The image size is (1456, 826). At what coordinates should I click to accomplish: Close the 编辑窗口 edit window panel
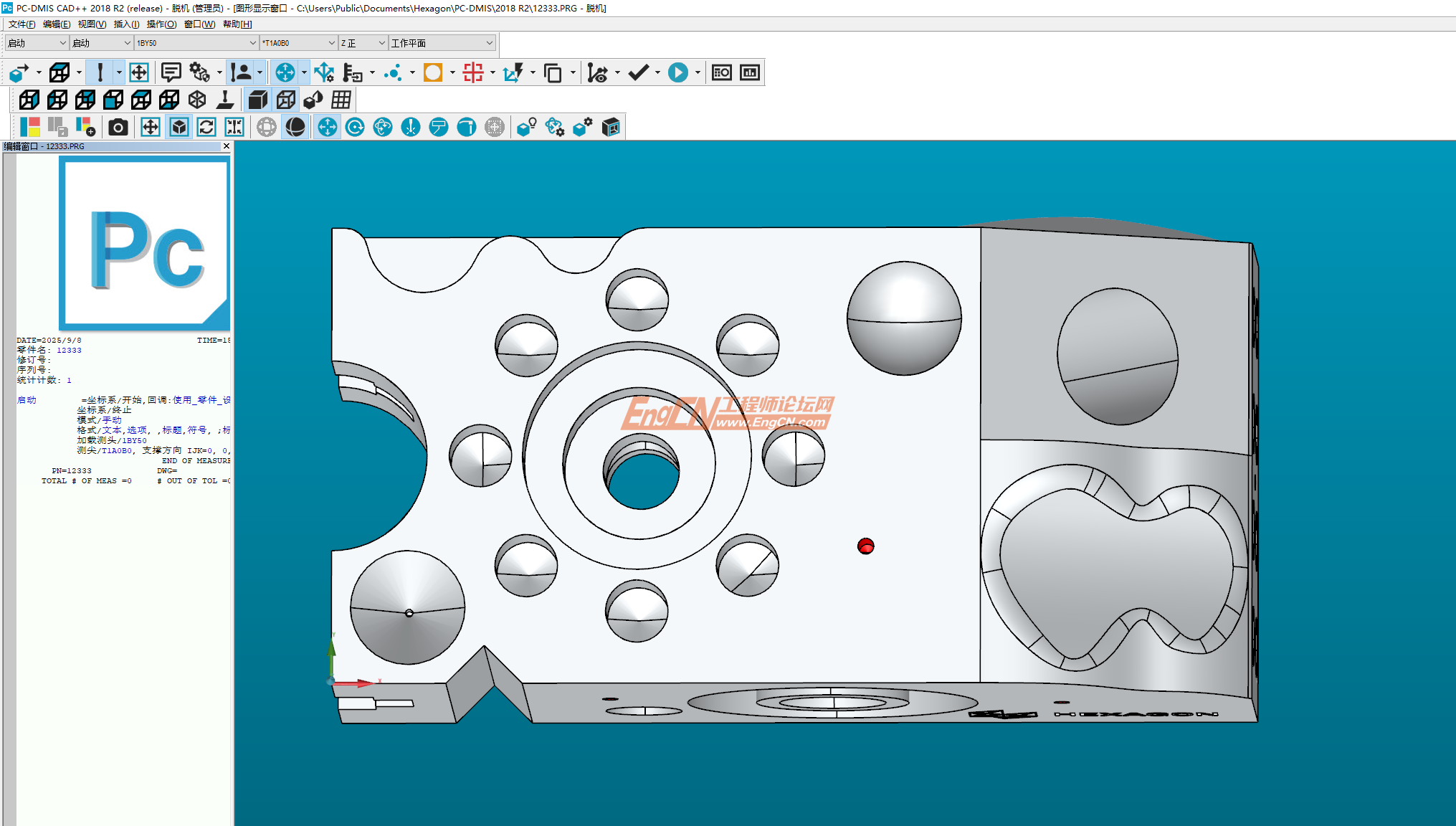(x=227, y=146)
